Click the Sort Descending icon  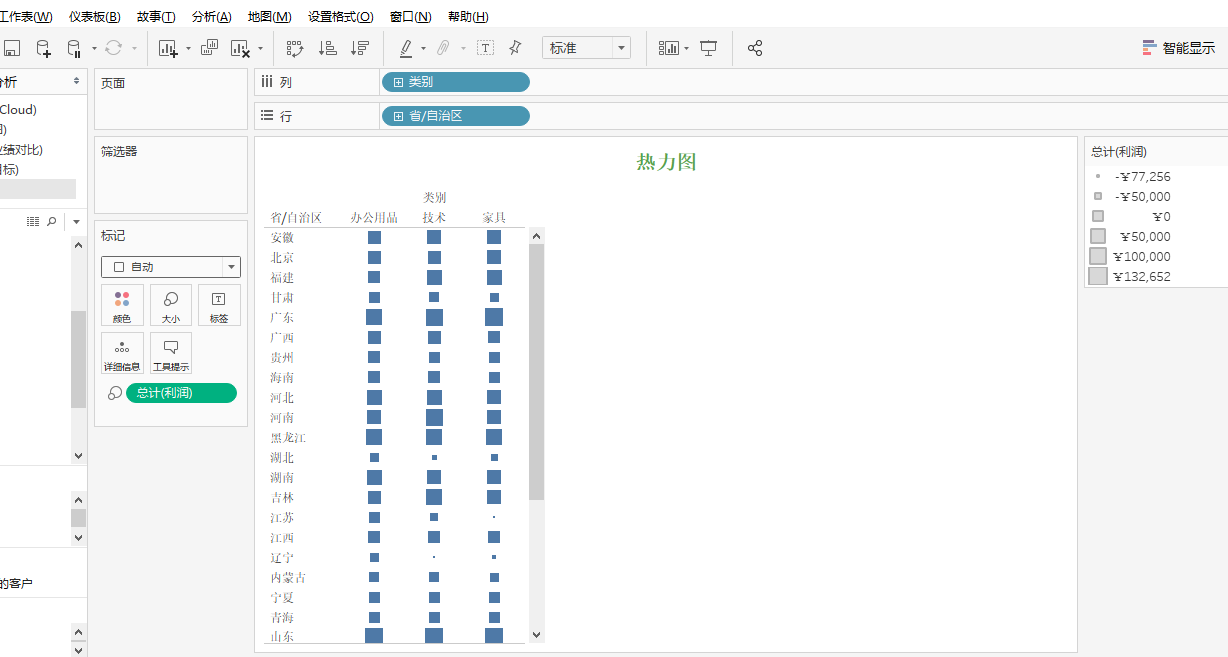click(360, 48)
